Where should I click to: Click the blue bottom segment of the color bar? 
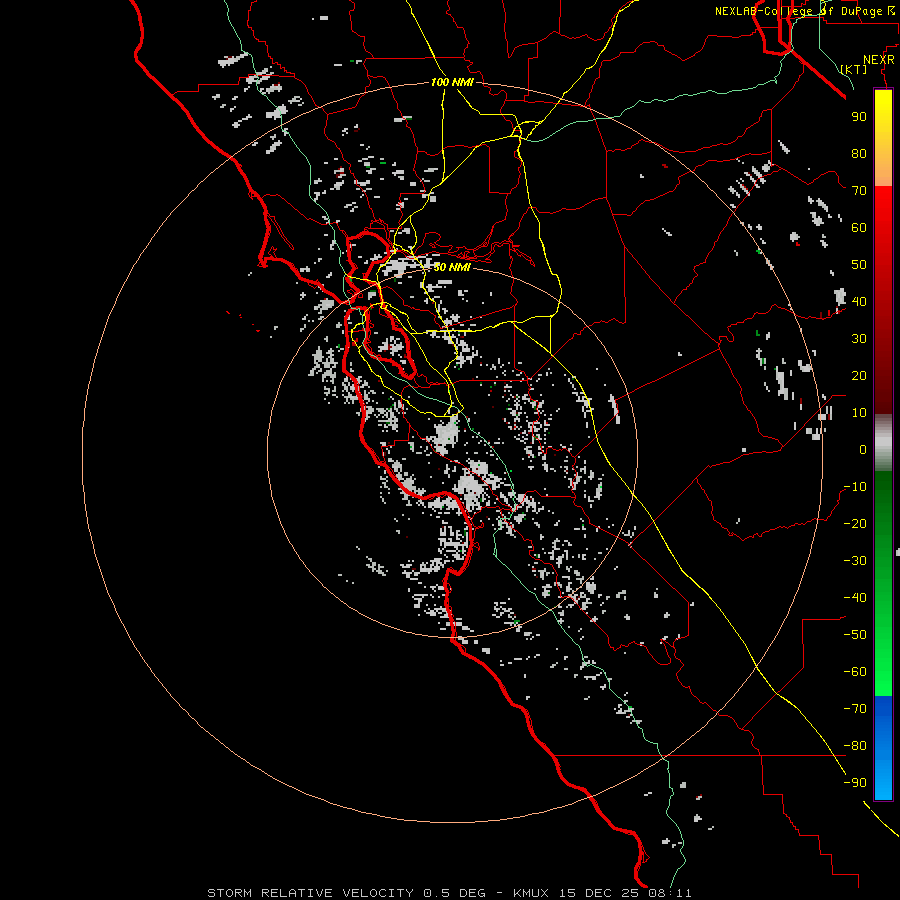883,748
